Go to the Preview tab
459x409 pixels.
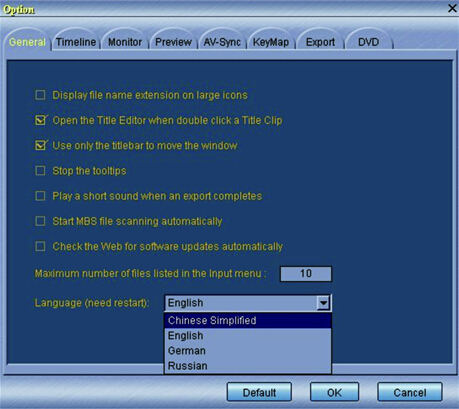pos(173,42)
